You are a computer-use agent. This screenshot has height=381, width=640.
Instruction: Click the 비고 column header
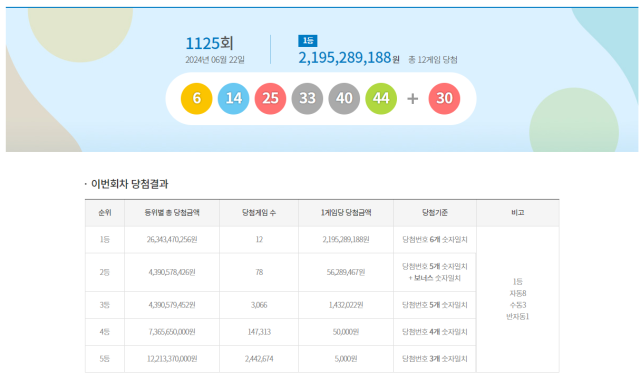tap(518, 213)
